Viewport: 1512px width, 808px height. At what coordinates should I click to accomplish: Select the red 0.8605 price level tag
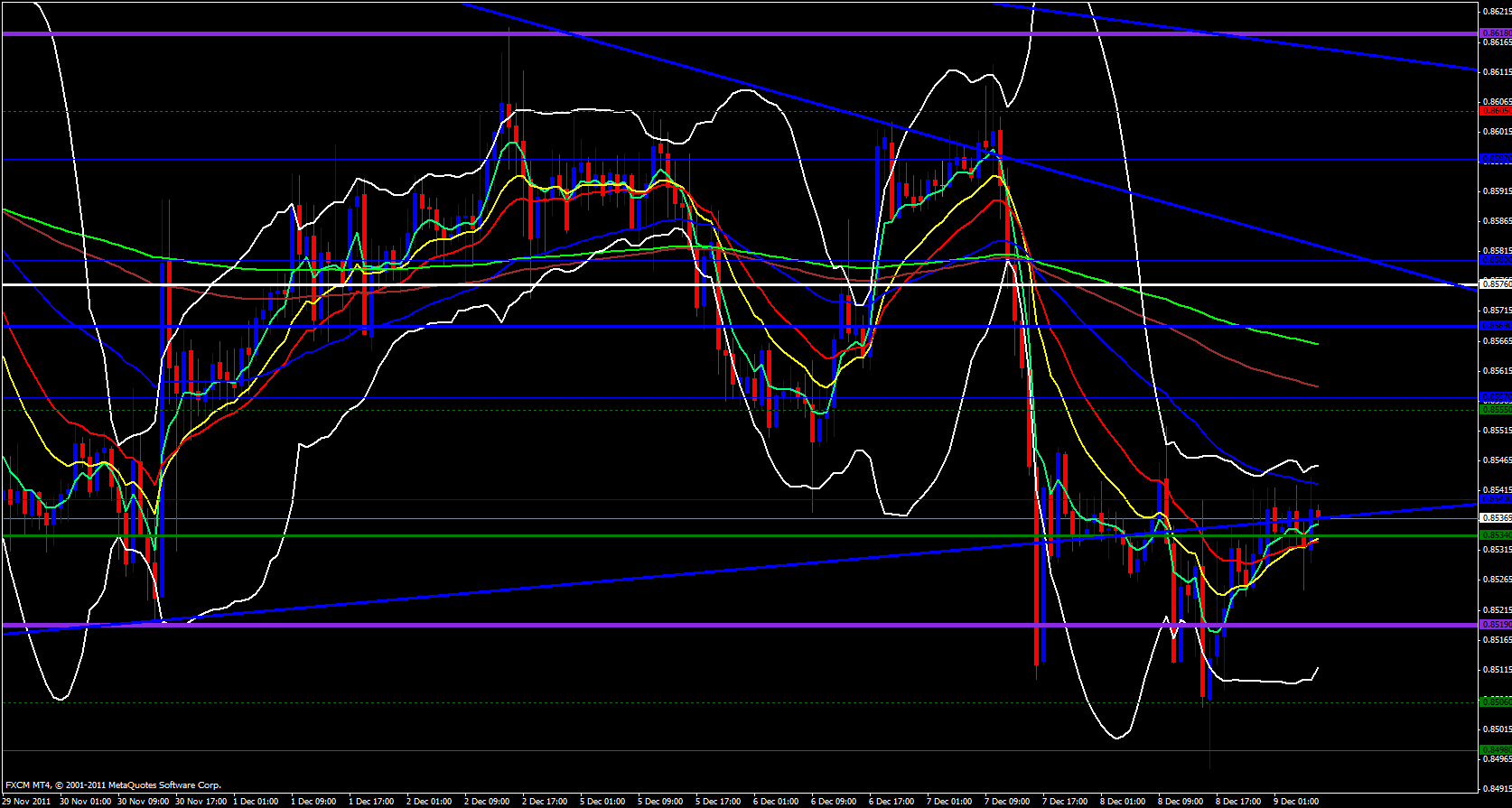1495,111
